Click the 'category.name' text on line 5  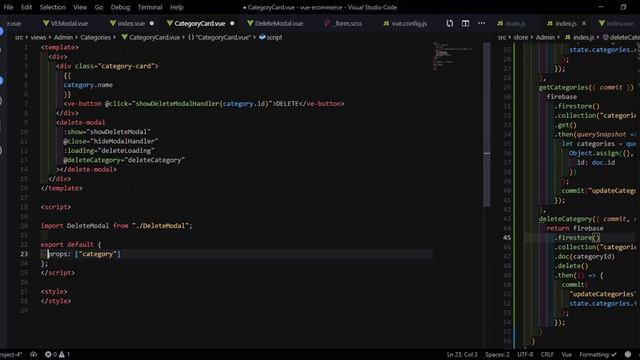pos(88,85)
